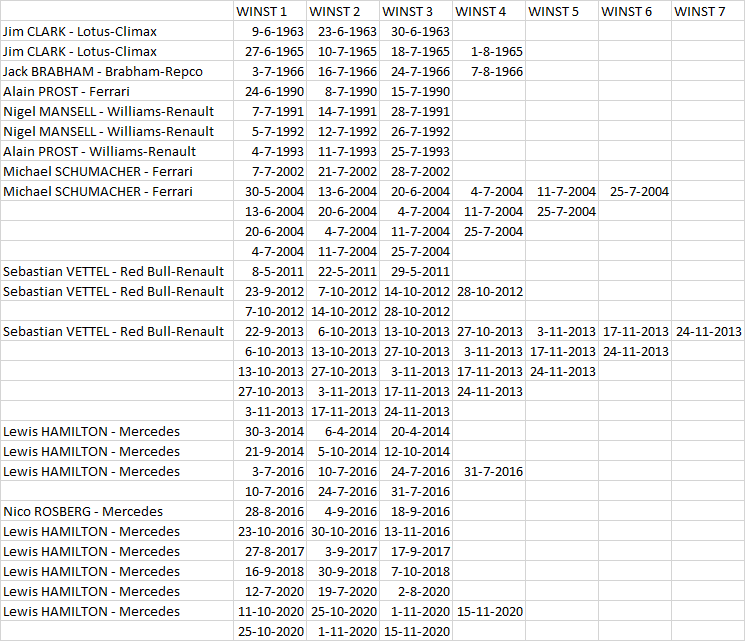Select the WINST 7 column header
The width and height of the screenshot is (745, 641).
[x=708, y=11]
